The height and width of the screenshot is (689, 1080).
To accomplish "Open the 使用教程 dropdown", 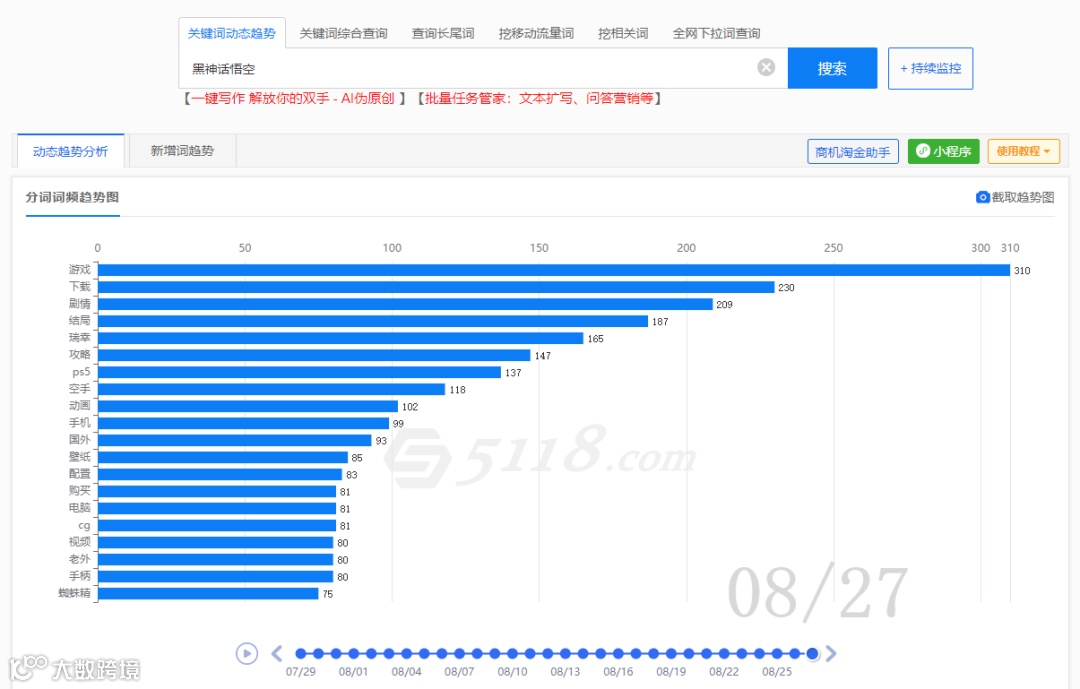I will 1023,151.
